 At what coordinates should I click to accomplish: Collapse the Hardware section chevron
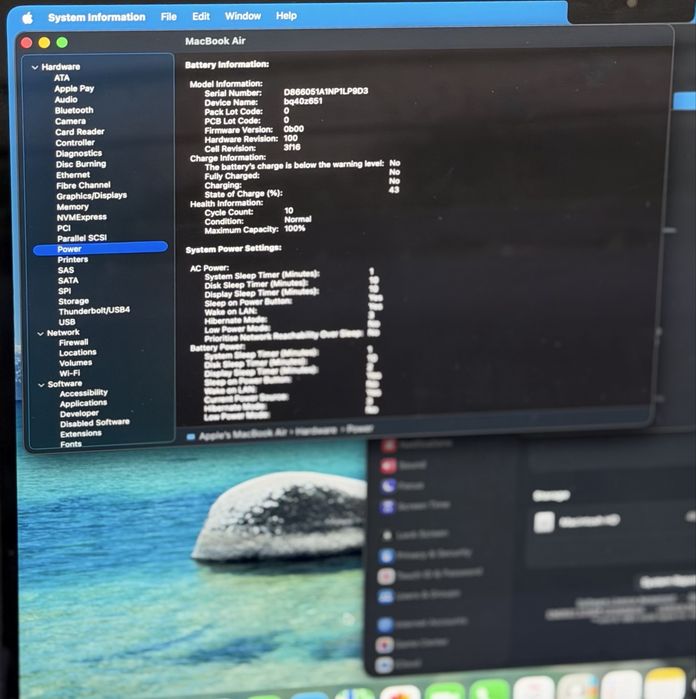point(35,67)
